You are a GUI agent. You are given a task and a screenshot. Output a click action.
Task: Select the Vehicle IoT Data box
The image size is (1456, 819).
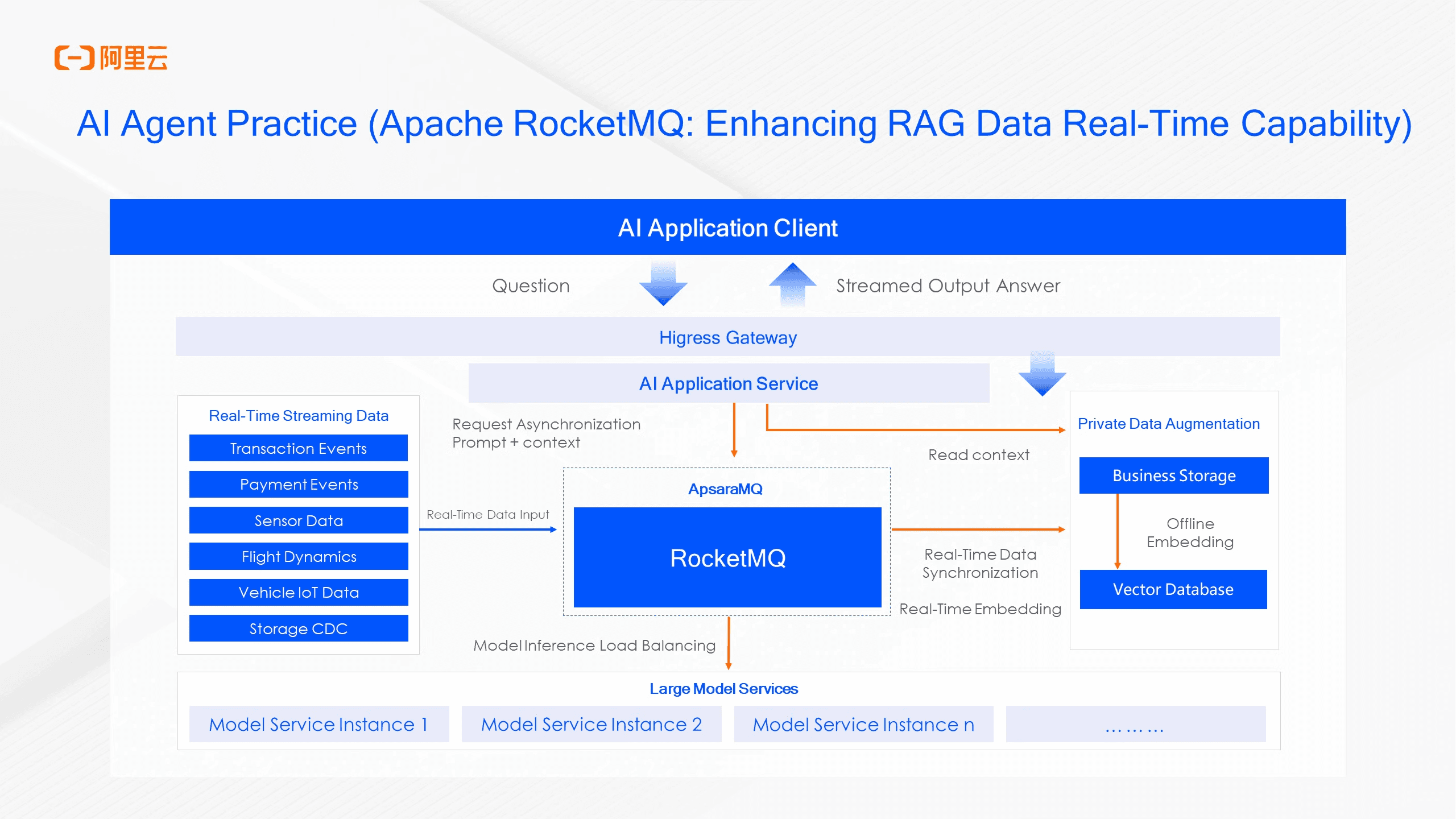click(299, 592)
